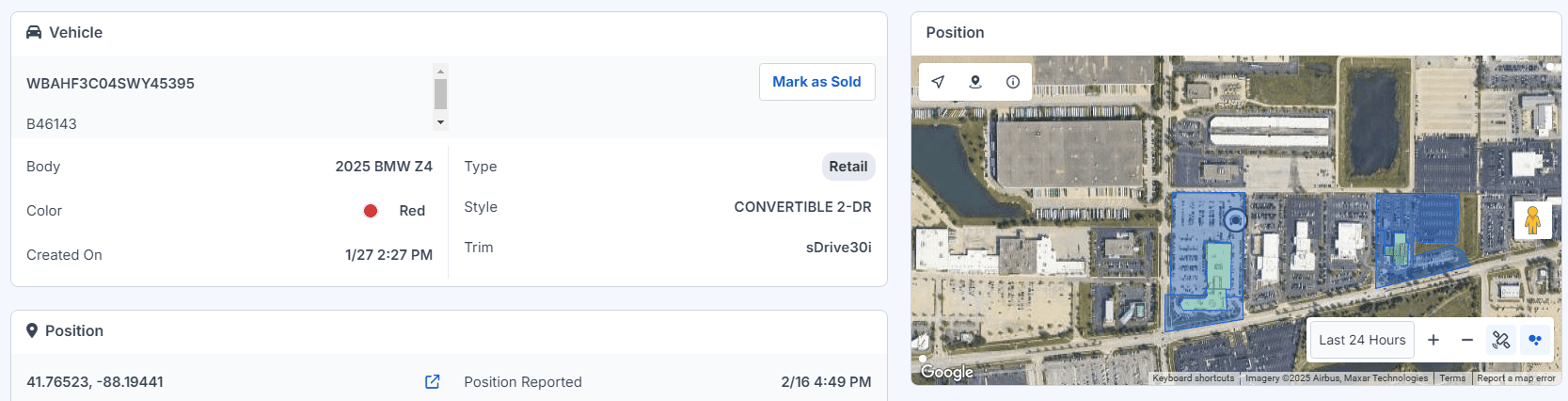Toggle the clustered points map button
1568x401 pixels.
pyautogui.click(x=1535, y=340)
